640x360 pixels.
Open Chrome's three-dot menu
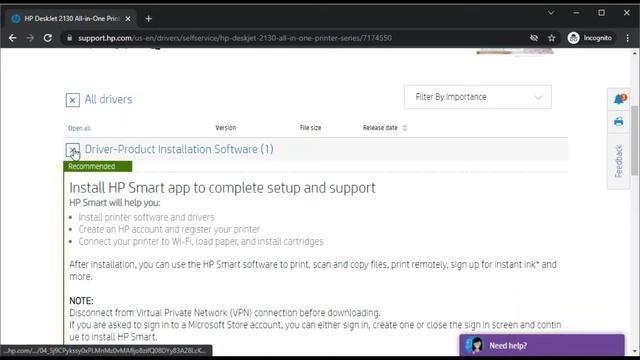(627, 38)
